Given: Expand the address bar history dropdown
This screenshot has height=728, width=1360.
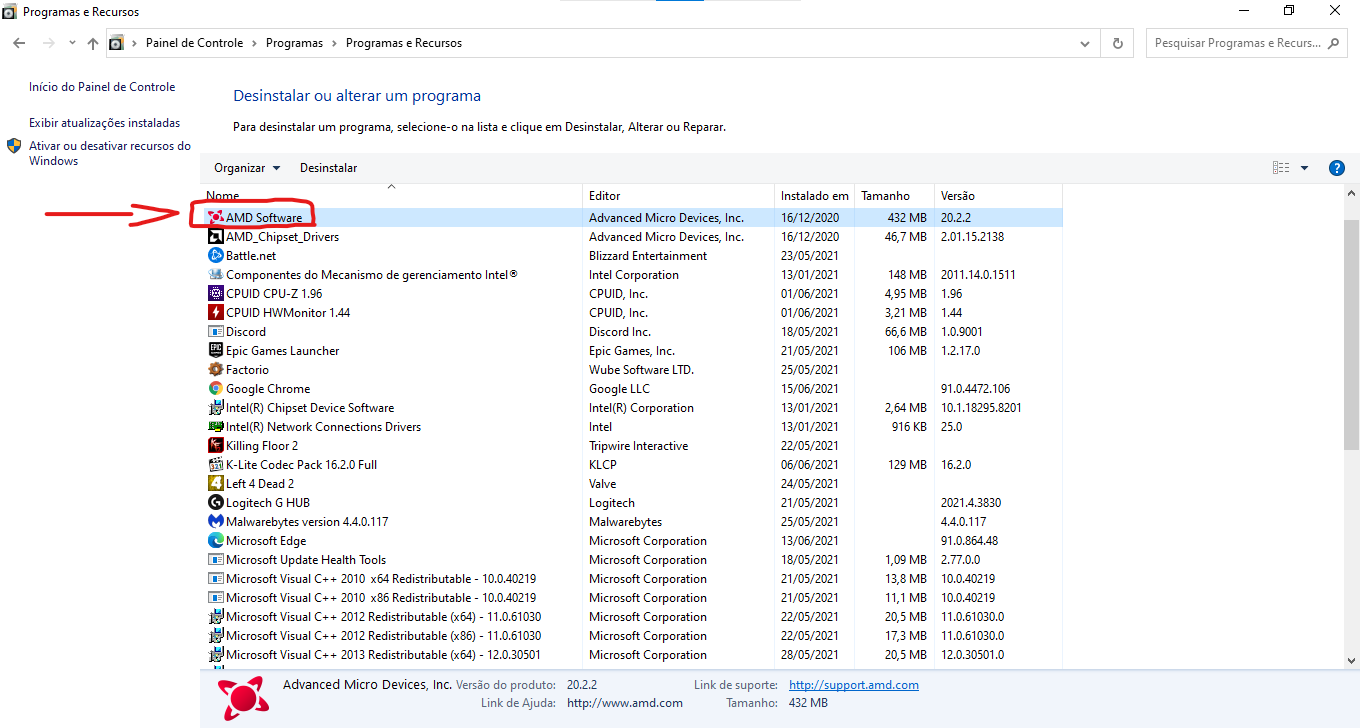Looking at the screenshot, I should (1087, 44).
